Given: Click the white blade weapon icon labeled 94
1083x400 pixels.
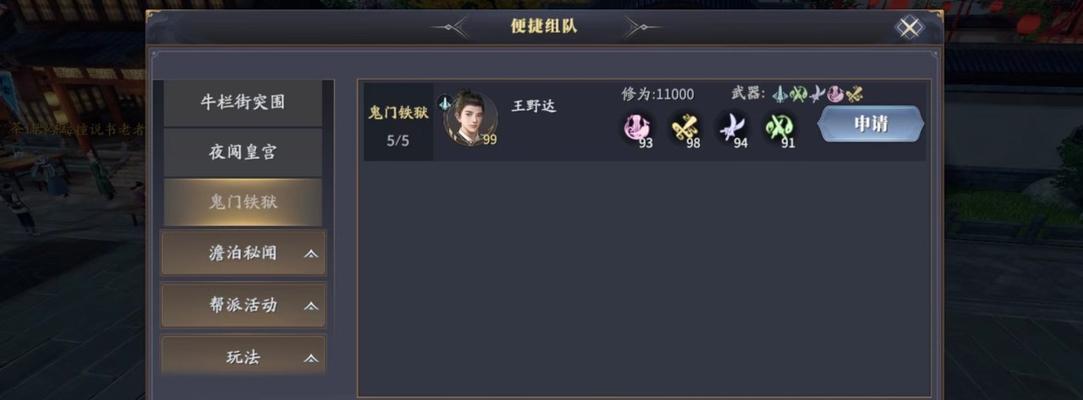Looking at the screenshot, I should tap(731, 128).
